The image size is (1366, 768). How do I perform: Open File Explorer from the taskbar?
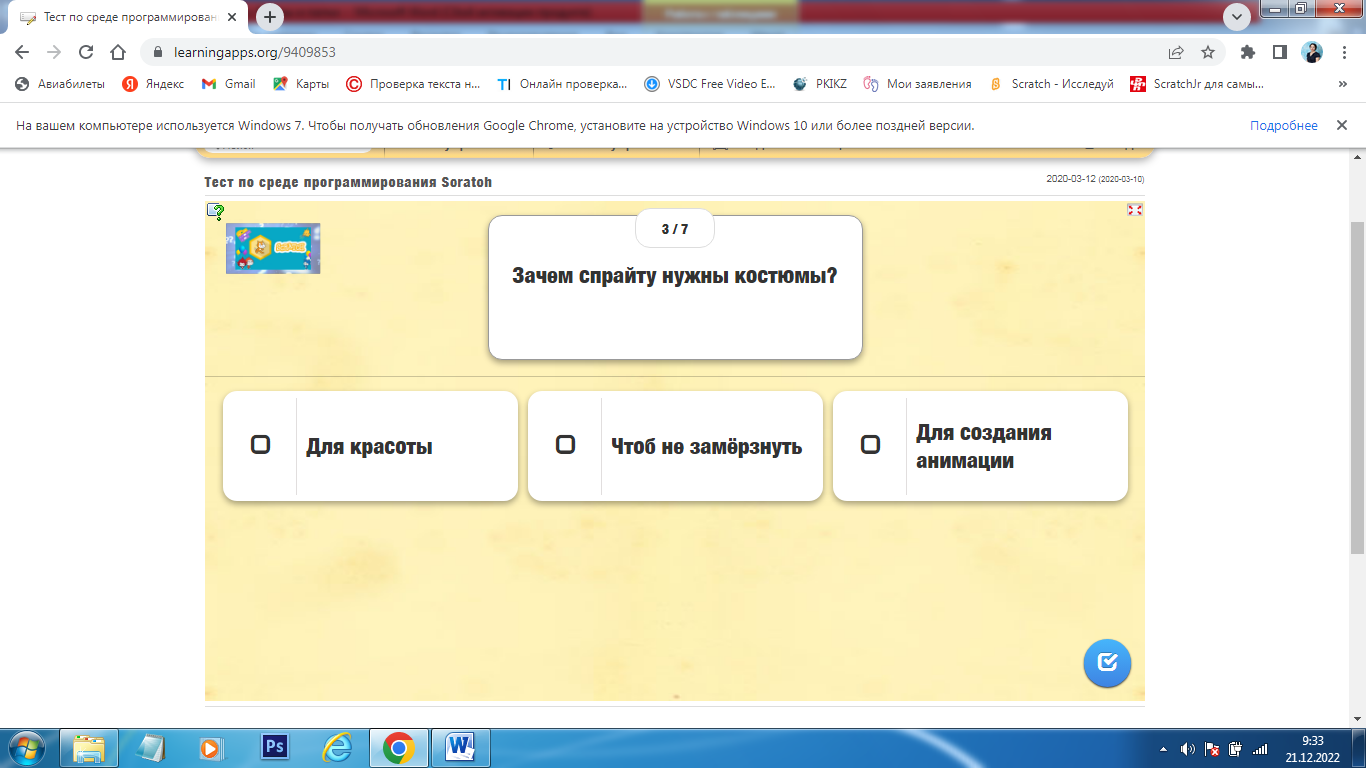pyautogui.click(x=89, y=748)
